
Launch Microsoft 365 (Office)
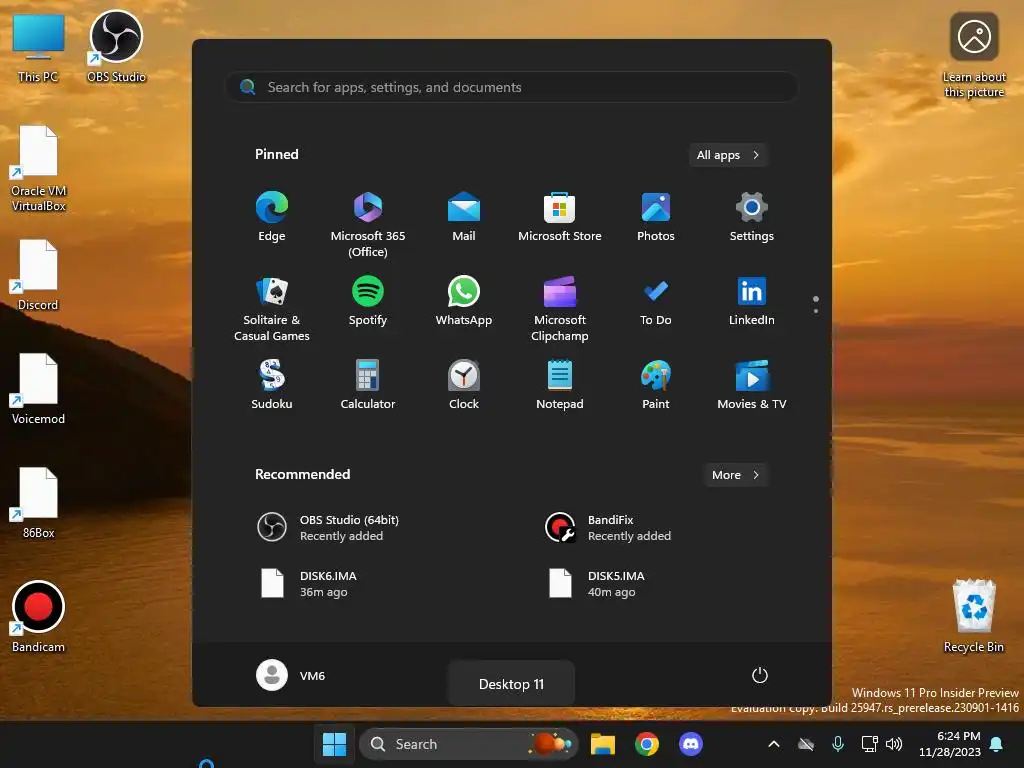click(368, 224)
